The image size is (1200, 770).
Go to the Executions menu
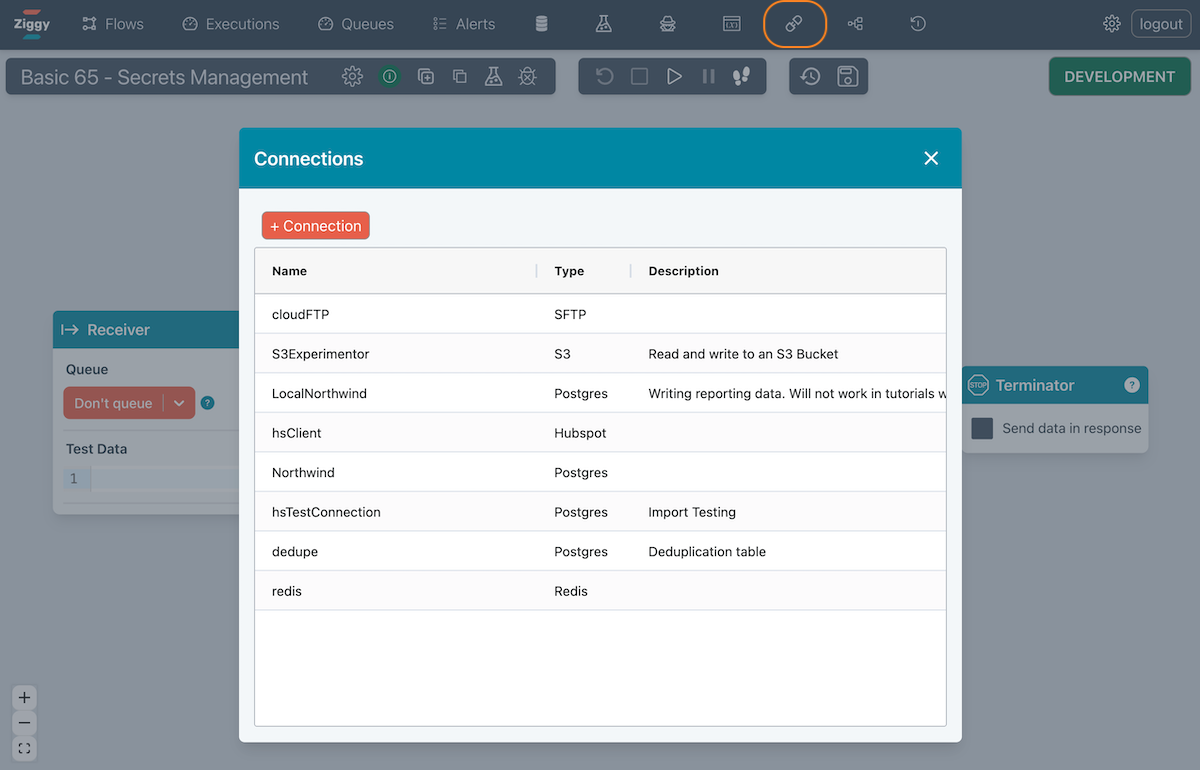(231, 24)
